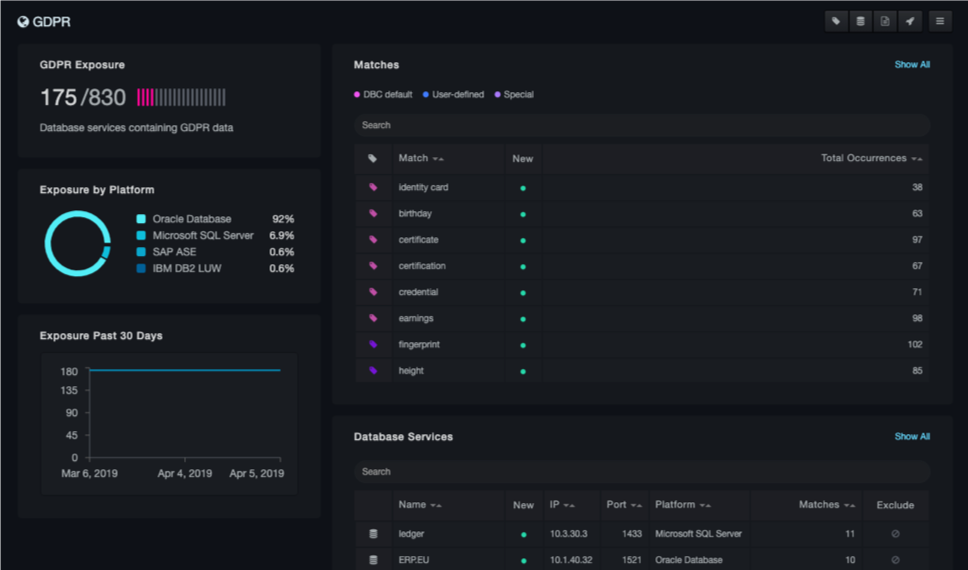The image size is (968, 570).
Task: Click the new indicator dot for fingerprint
Action: [x=523, y=345]
